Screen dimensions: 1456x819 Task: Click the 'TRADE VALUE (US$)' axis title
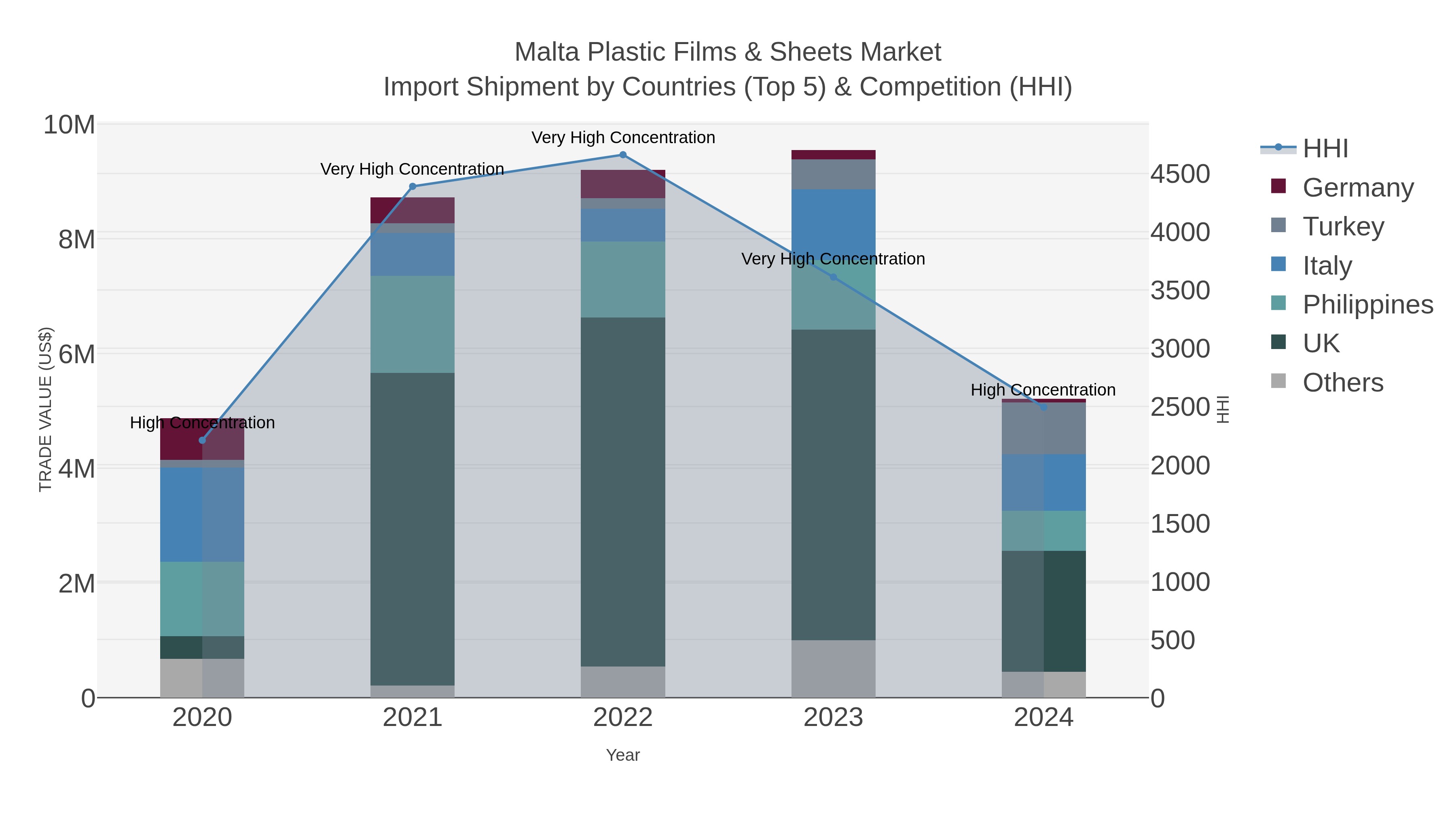[45, 409]
